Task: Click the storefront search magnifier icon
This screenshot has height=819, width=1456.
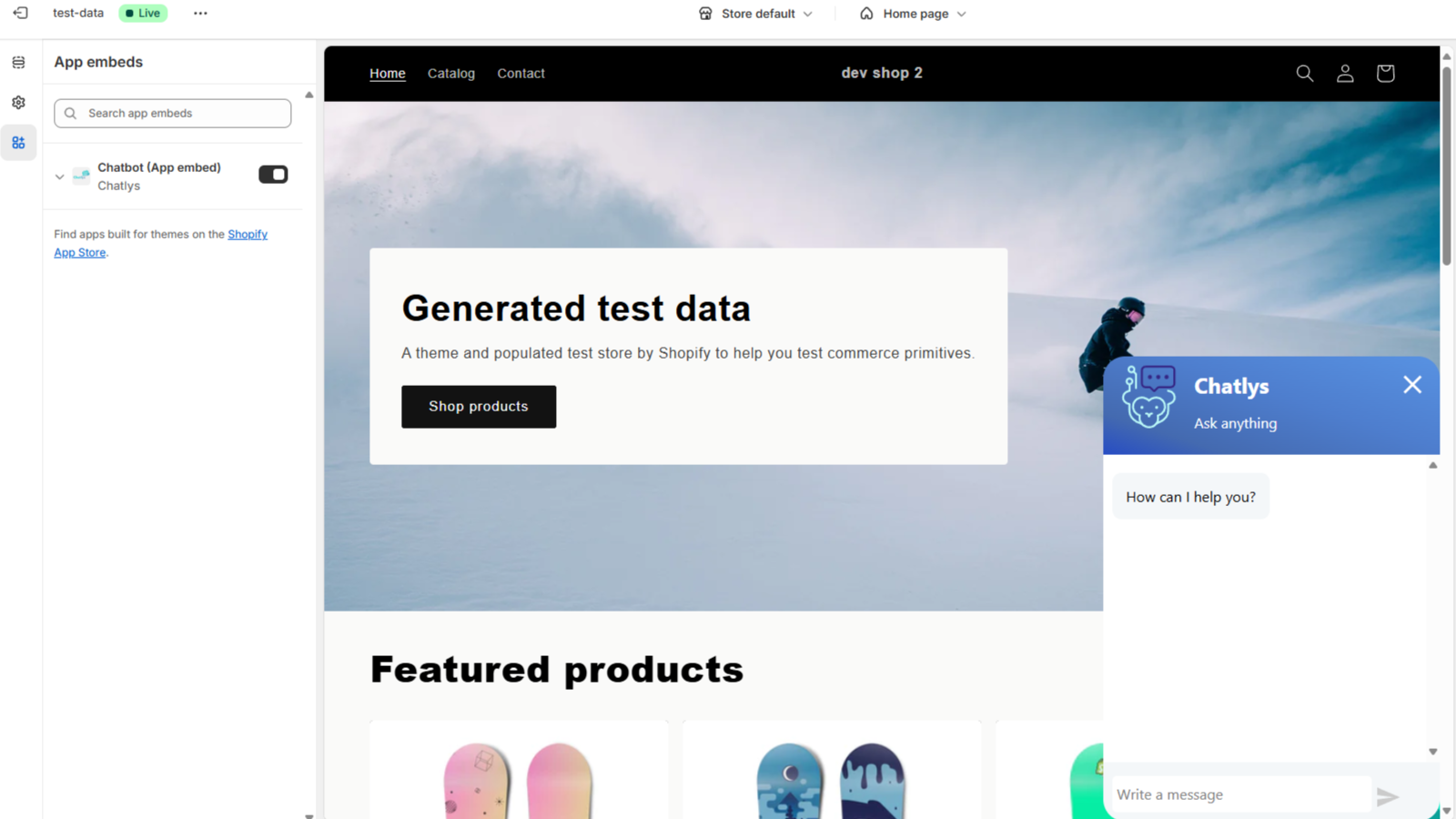Action: [1305, 73]
